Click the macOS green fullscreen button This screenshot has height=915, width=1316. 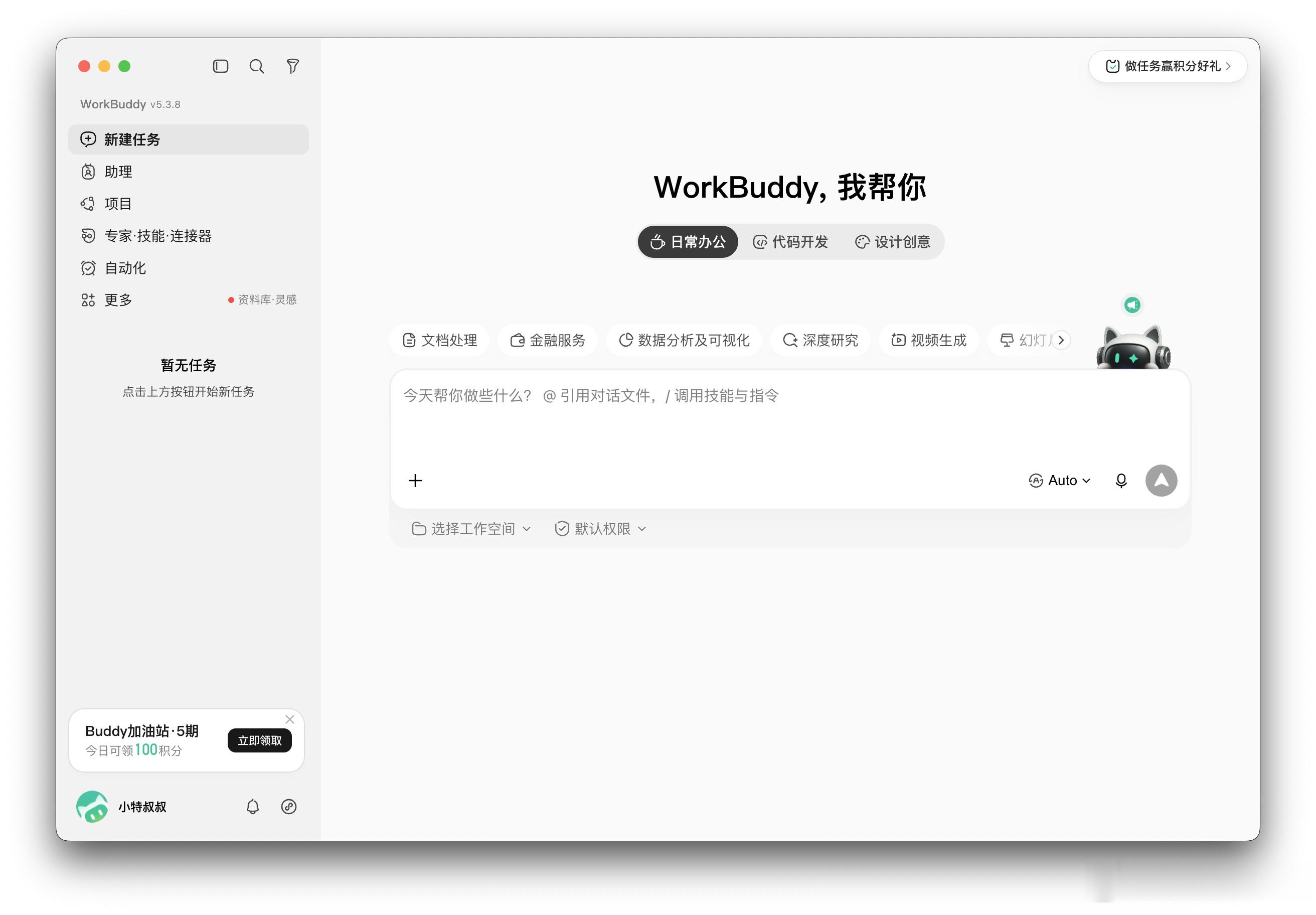pyautogui.click(x=124, y=67)
